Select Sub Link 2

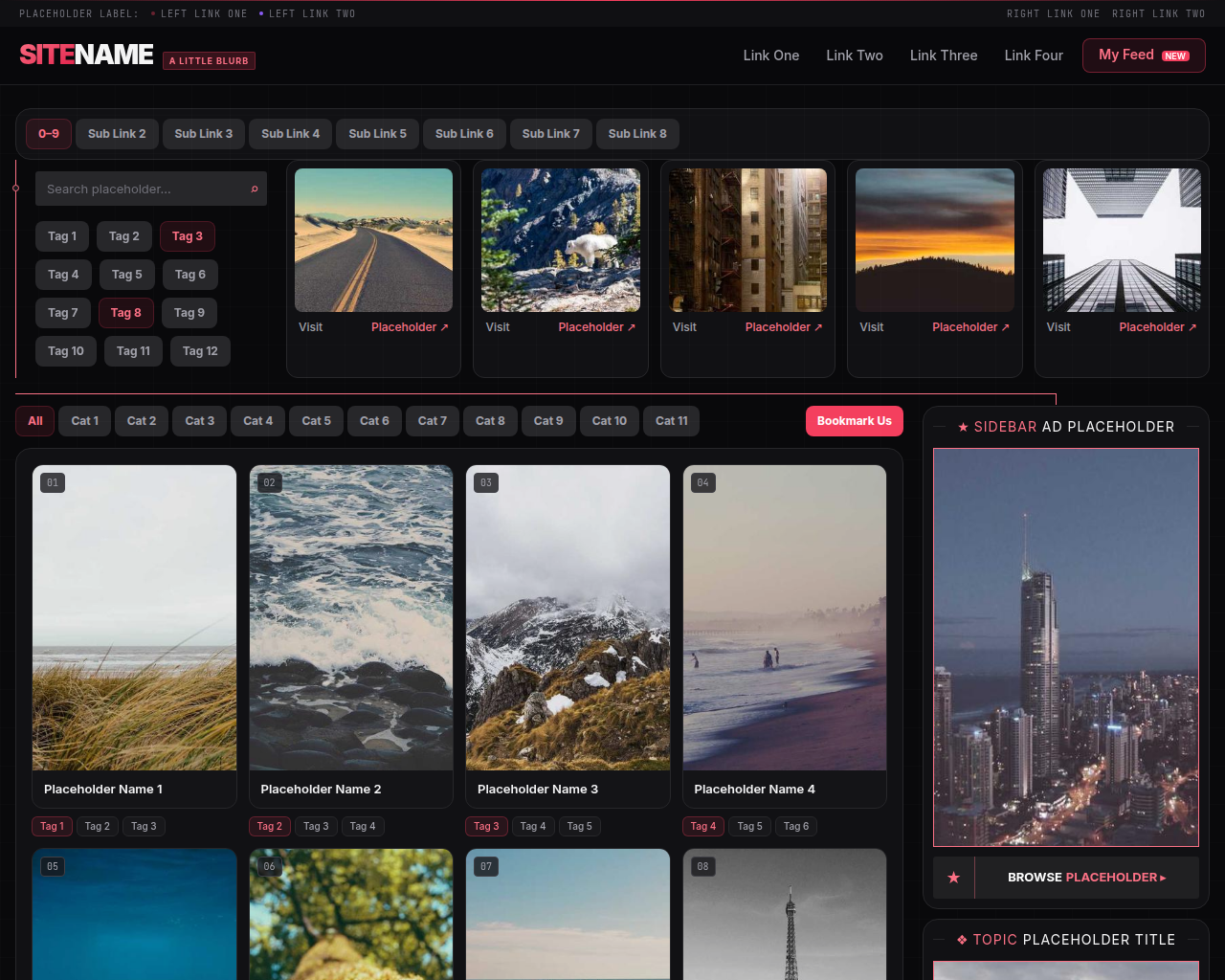pyautogui.click(x=117, y=134)
